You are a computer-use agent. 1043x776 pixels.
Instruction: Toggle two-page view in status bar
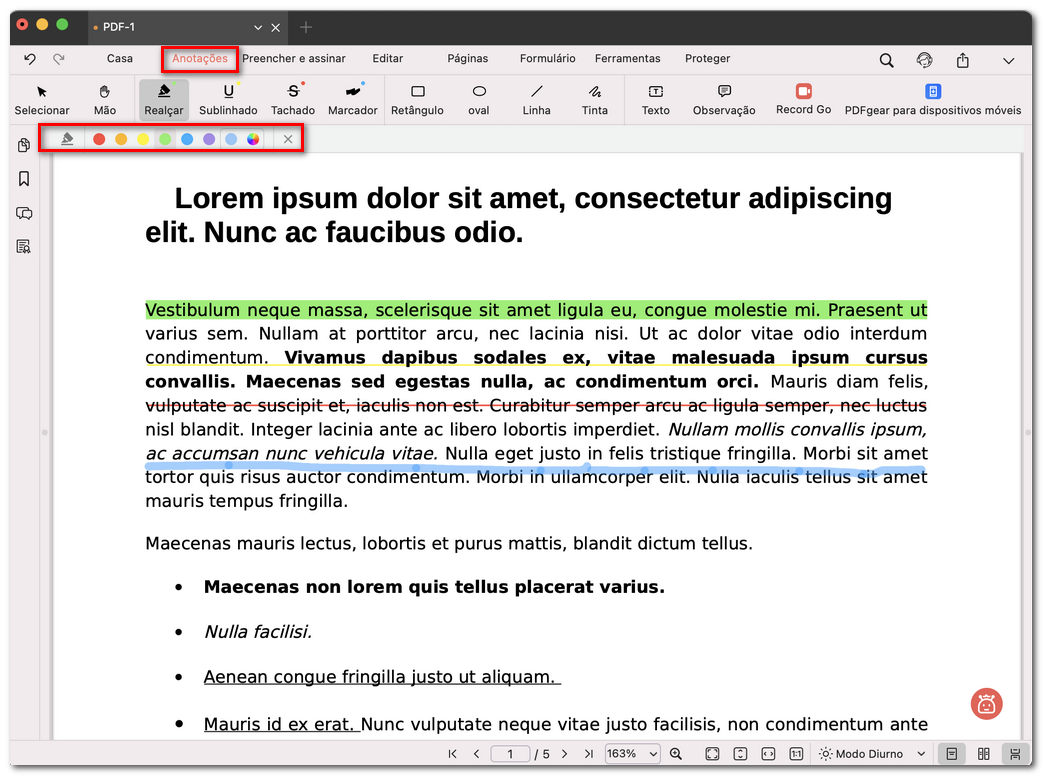983,753
